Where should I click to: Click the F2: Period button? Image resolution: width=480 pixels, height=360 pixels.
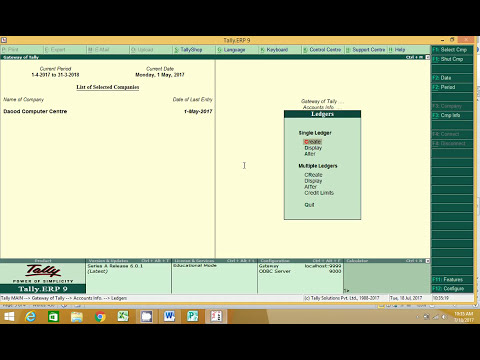pyautogui.click(x=452, y=87)
